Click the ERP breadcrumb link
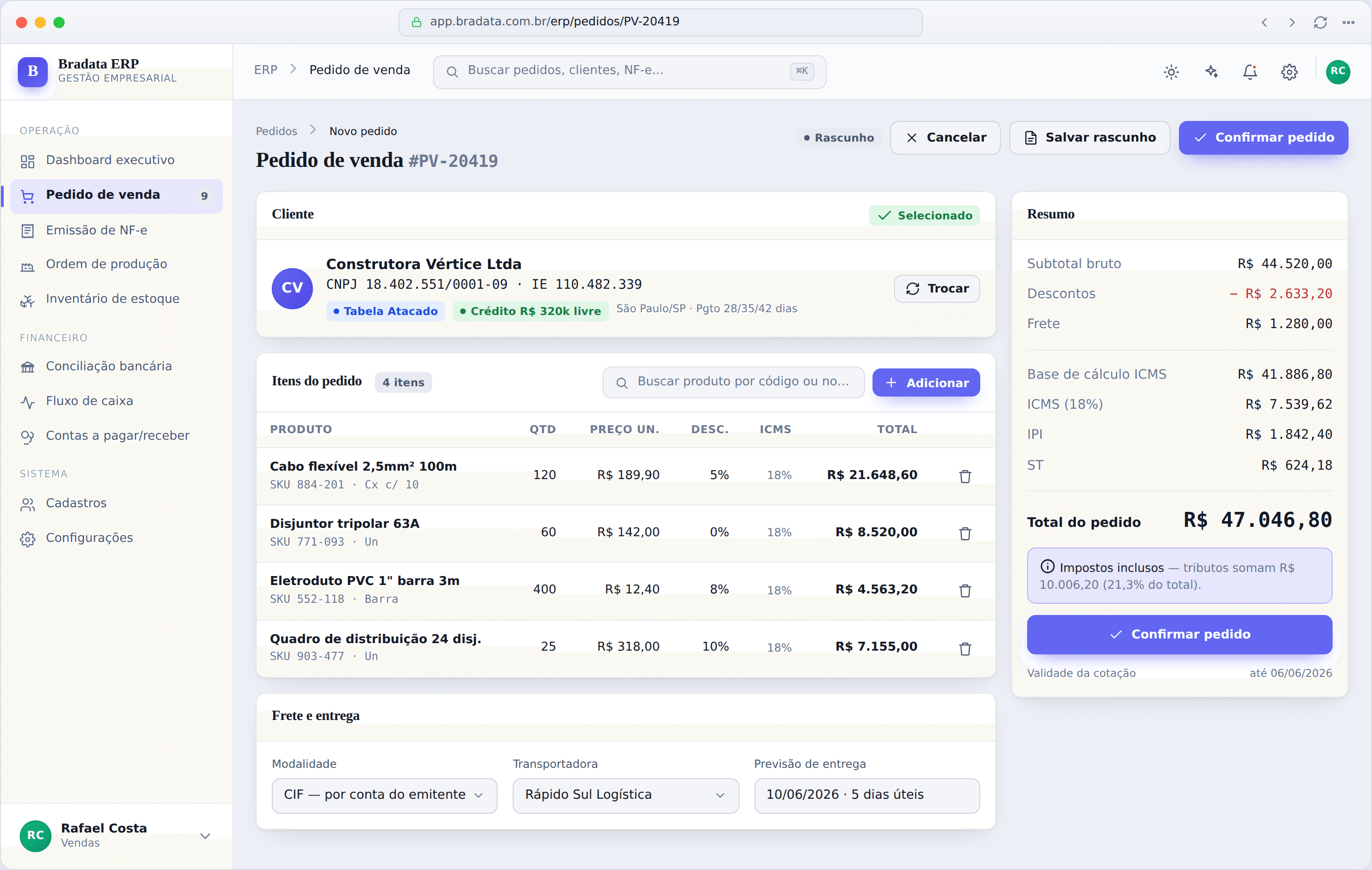This screenshot has width=1372, height=870. pos(266,70)
